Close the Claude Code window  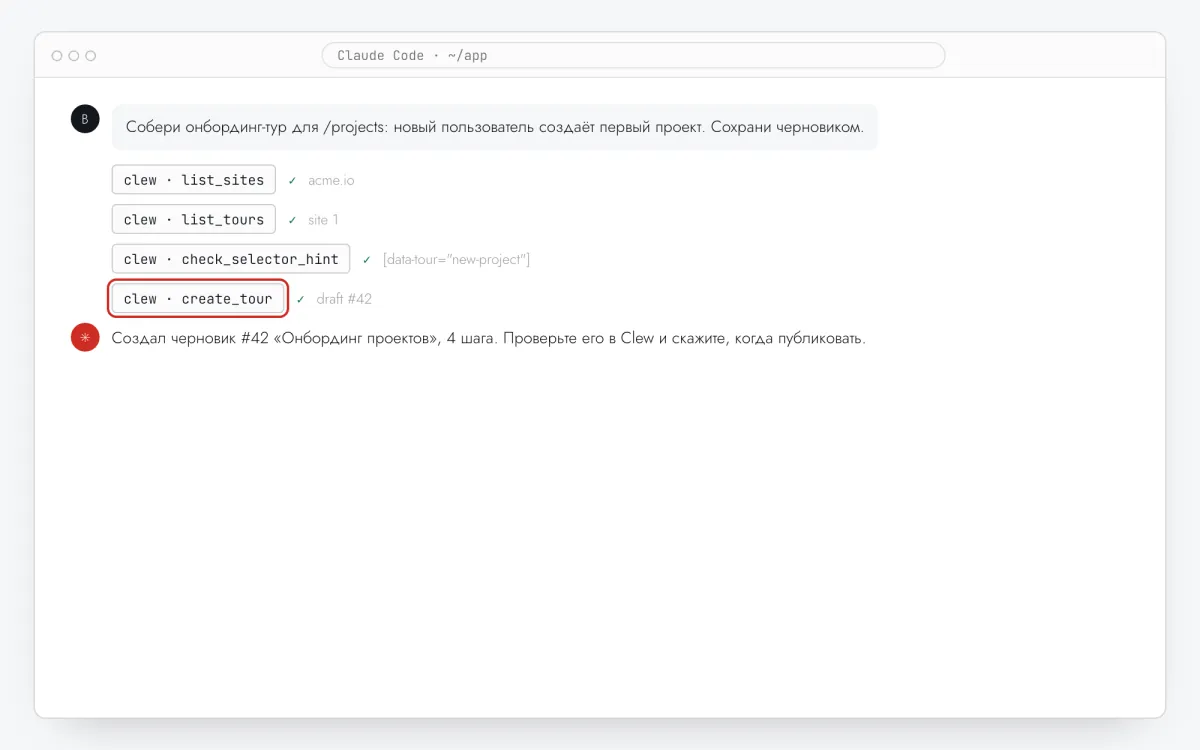pyautogui.click(x=56, y=56)
